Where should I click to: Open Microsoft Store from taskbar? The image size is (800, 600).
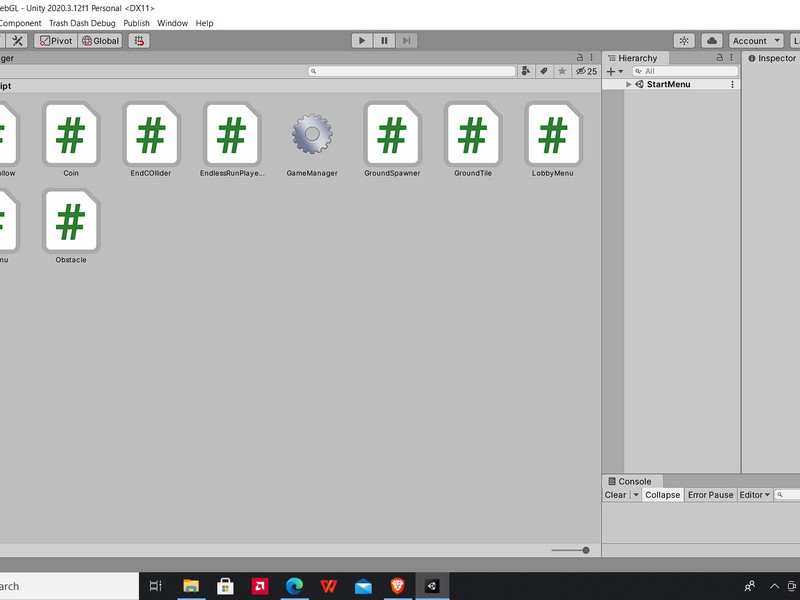pos(225,586)
